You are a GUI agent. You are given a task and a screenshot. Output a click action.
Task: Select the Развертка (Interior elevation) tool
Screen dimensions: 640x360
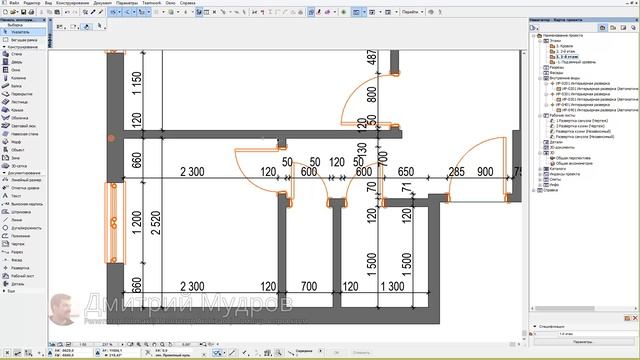[x=23, y=268]
